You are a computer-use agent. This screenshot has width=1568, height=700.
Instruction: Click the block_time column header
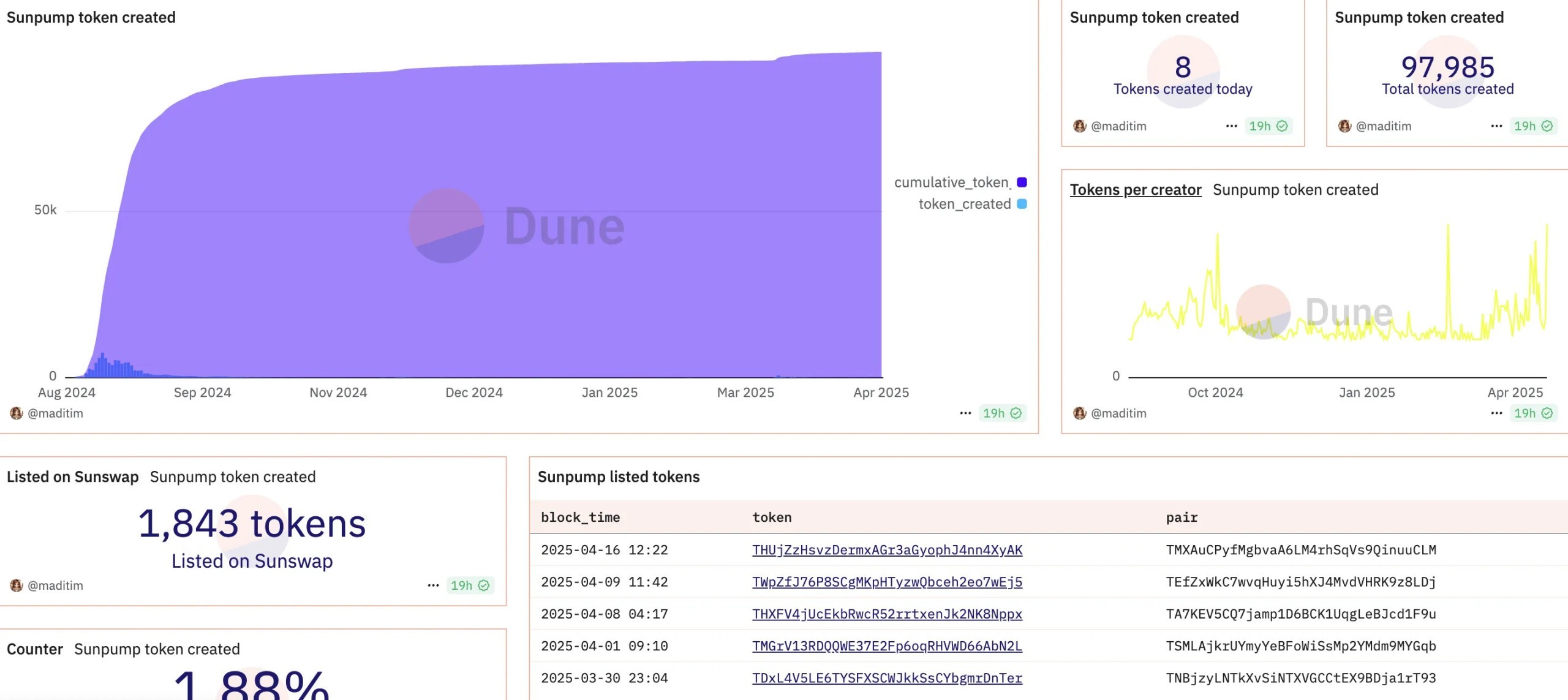click(579, 517)
